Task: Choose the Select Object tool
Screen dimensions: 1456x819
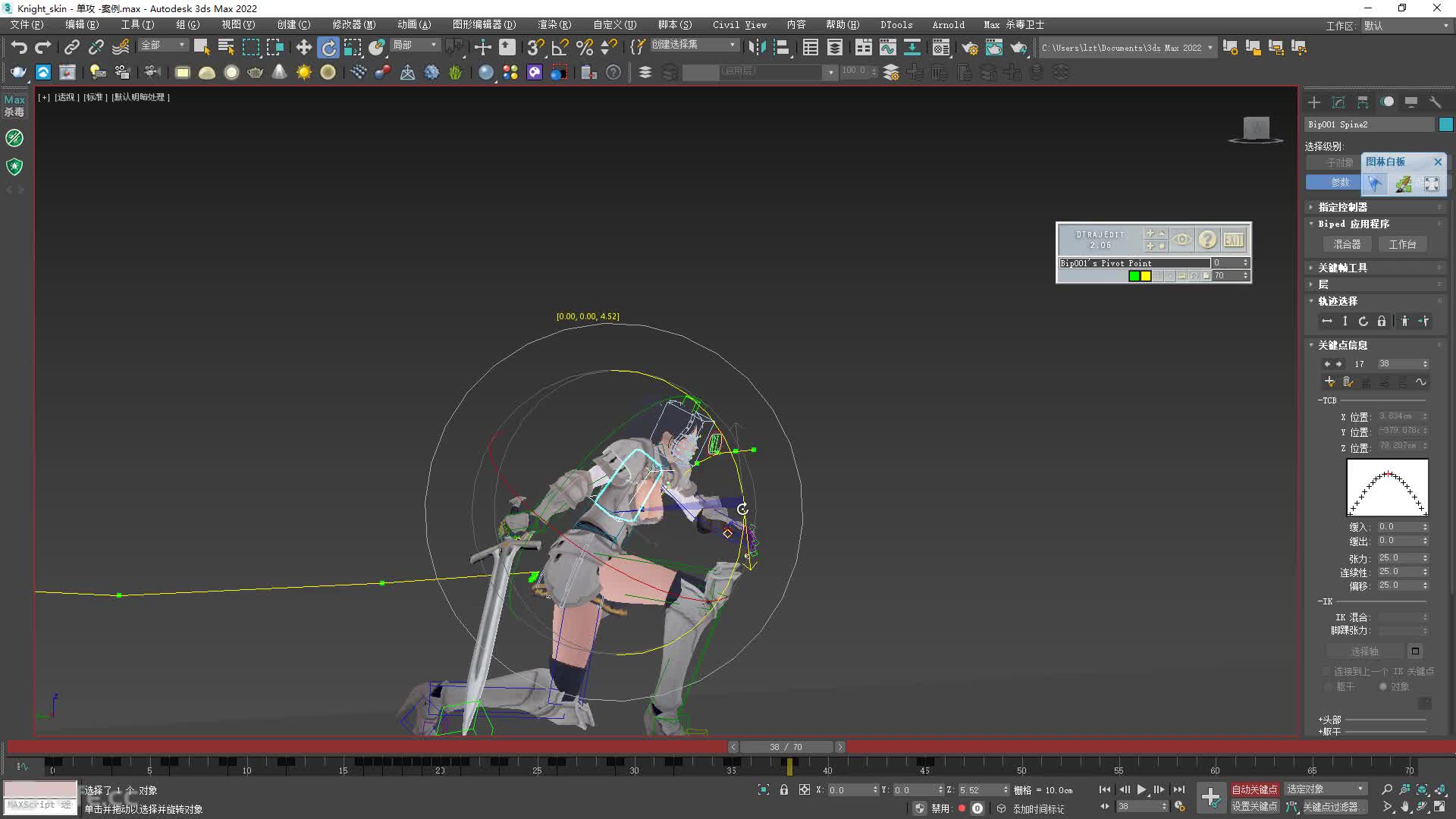Action: coord(202,47)
